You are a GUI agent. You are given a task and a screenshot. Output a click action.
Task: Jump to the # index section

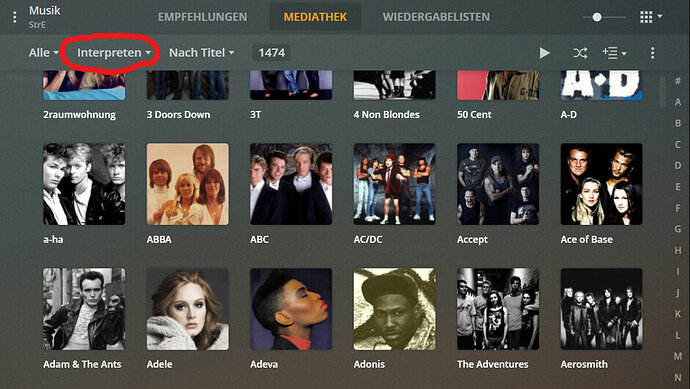(x=678, y=81)
